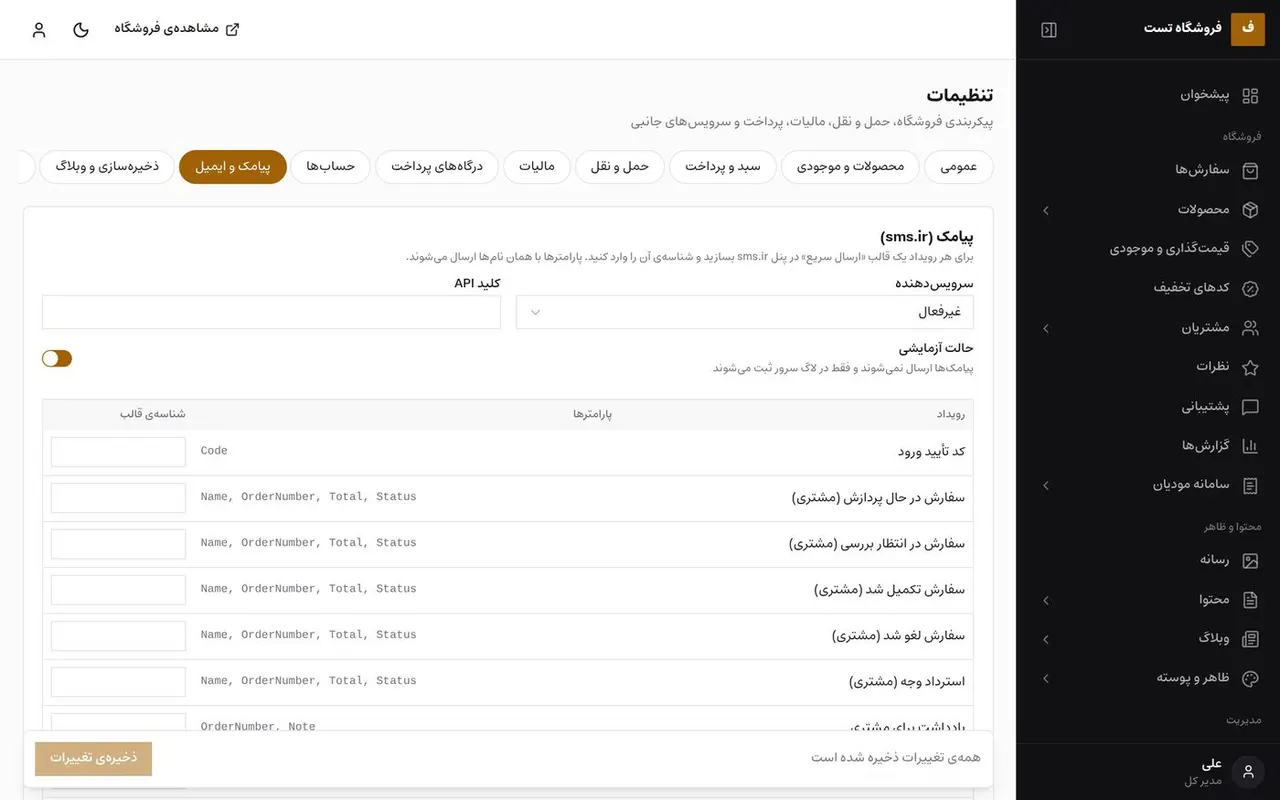The height and width of the screenshot is (800, 1280).
Task: Click template ID field for سفارش در انتظار بررسی
Action: [118, 544]
